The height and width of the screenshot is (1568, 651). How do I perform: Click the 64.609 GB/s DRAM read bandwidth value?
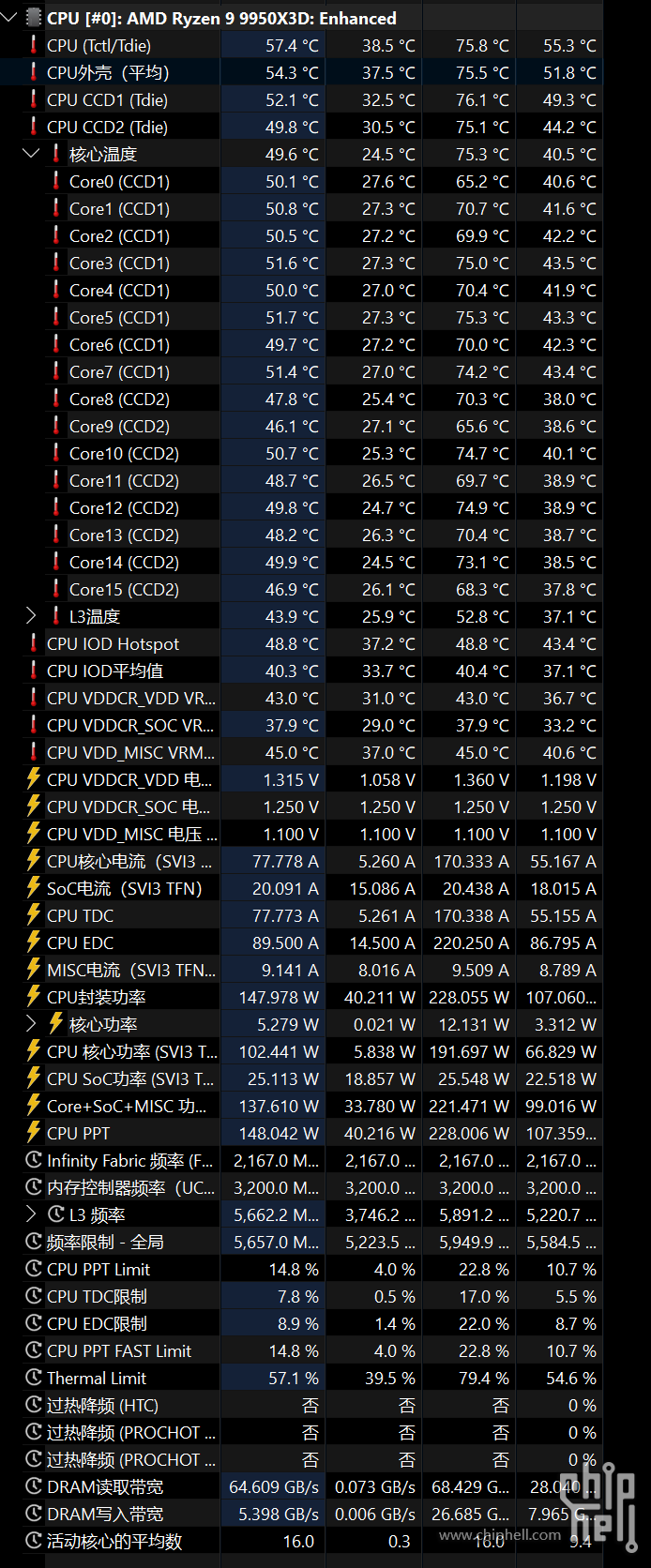point(274,1486)
